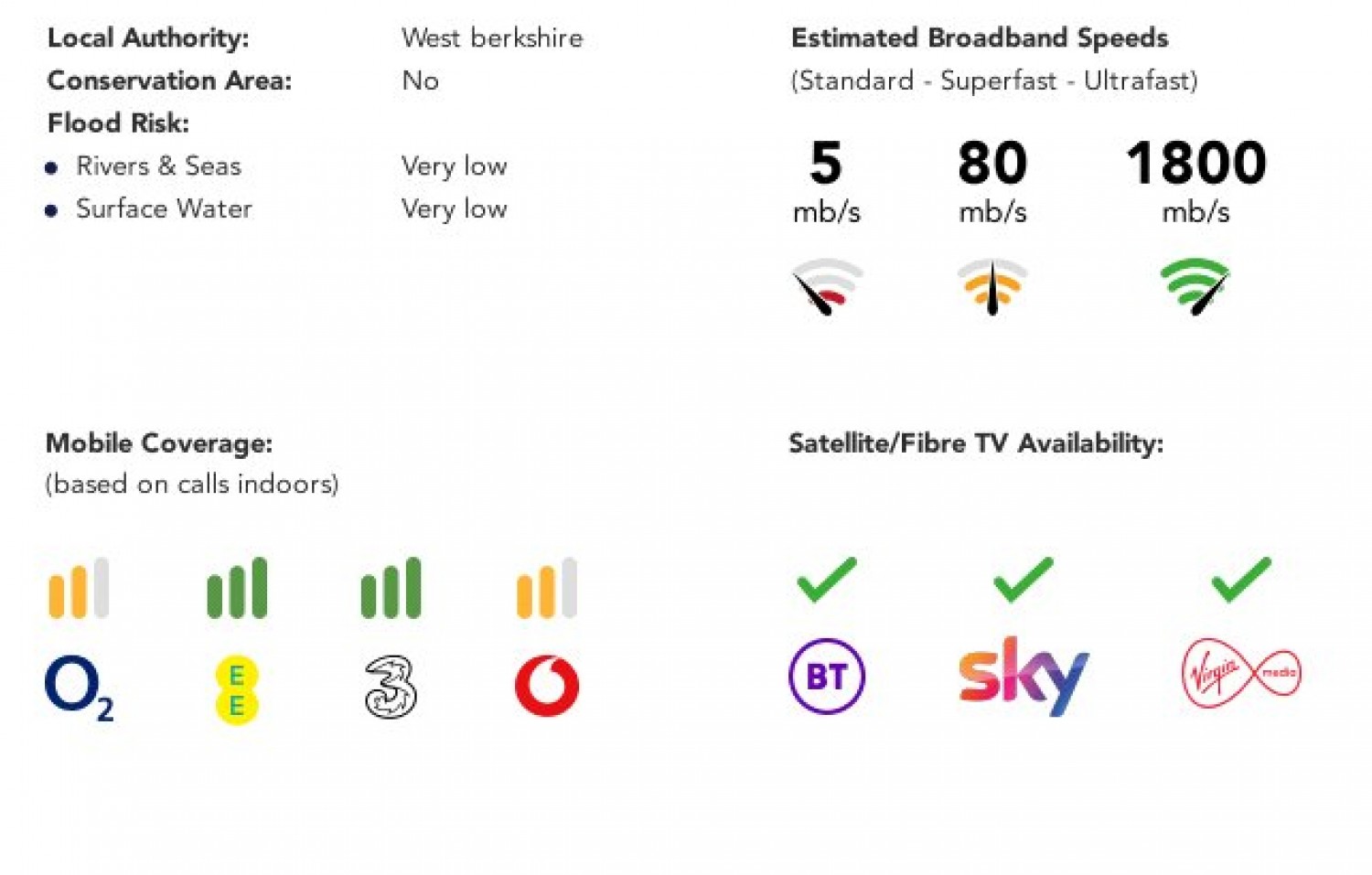Click the Estimated Broadband Speeds heading
Image resolution: width=1372 pixels, height=875 pixels.
[980, 38]
